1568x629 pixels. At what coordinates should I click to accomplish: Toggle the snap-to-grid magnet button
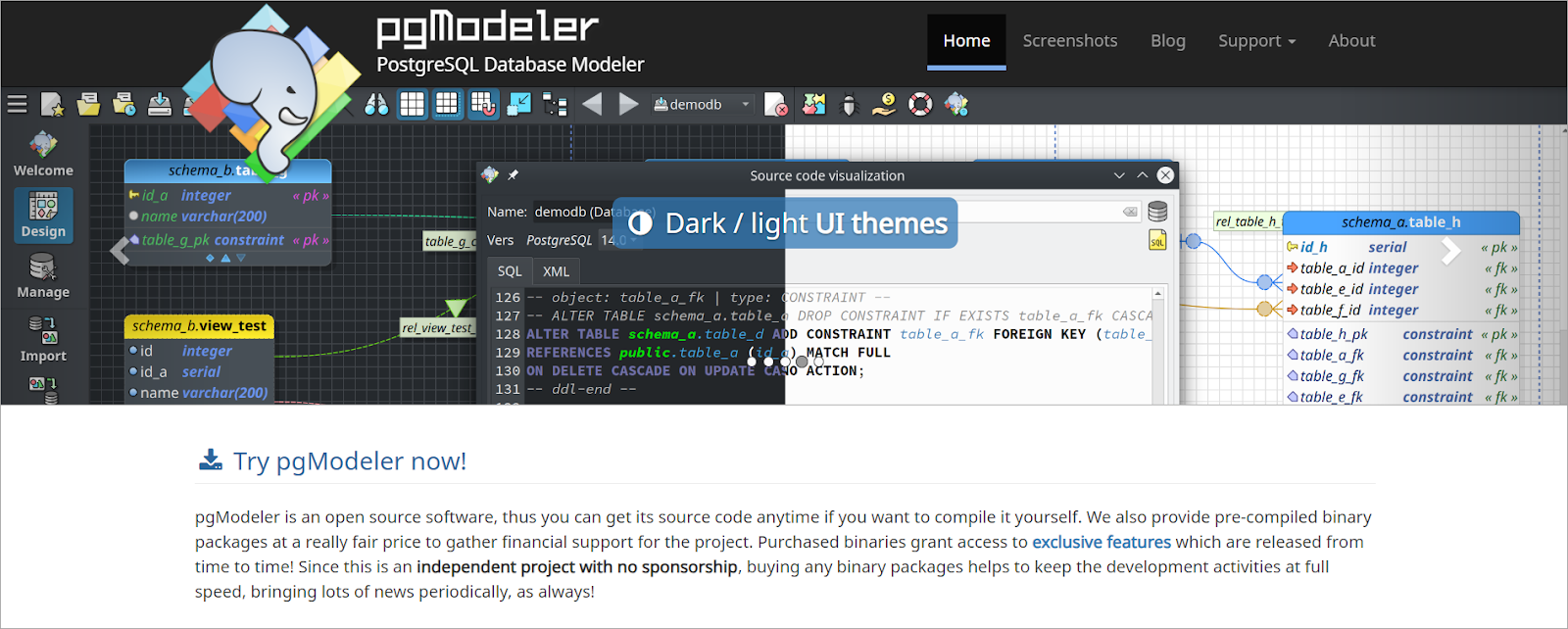click(483, 104)
